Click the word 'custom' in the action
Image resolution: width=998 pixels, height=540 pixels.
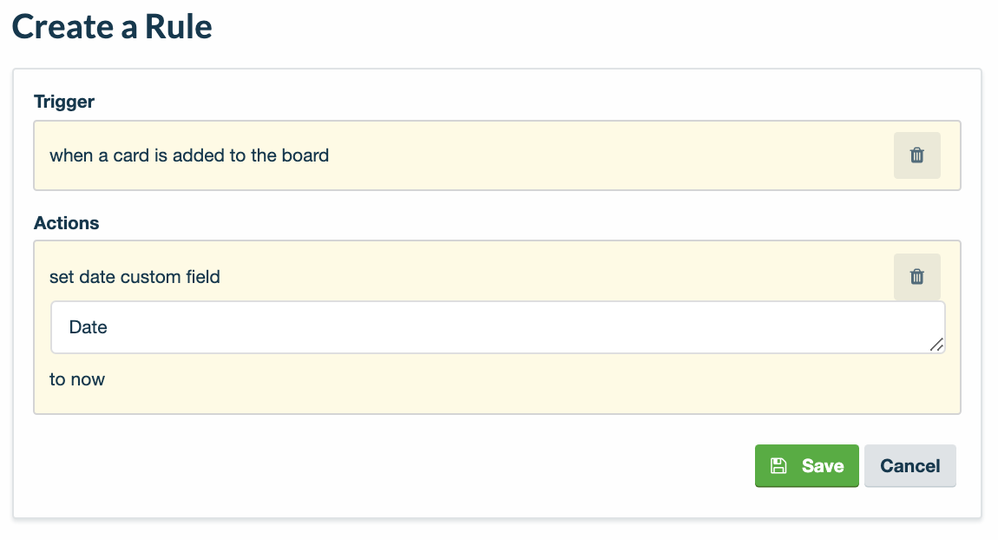pyautogui.click(x=151, y=277)
